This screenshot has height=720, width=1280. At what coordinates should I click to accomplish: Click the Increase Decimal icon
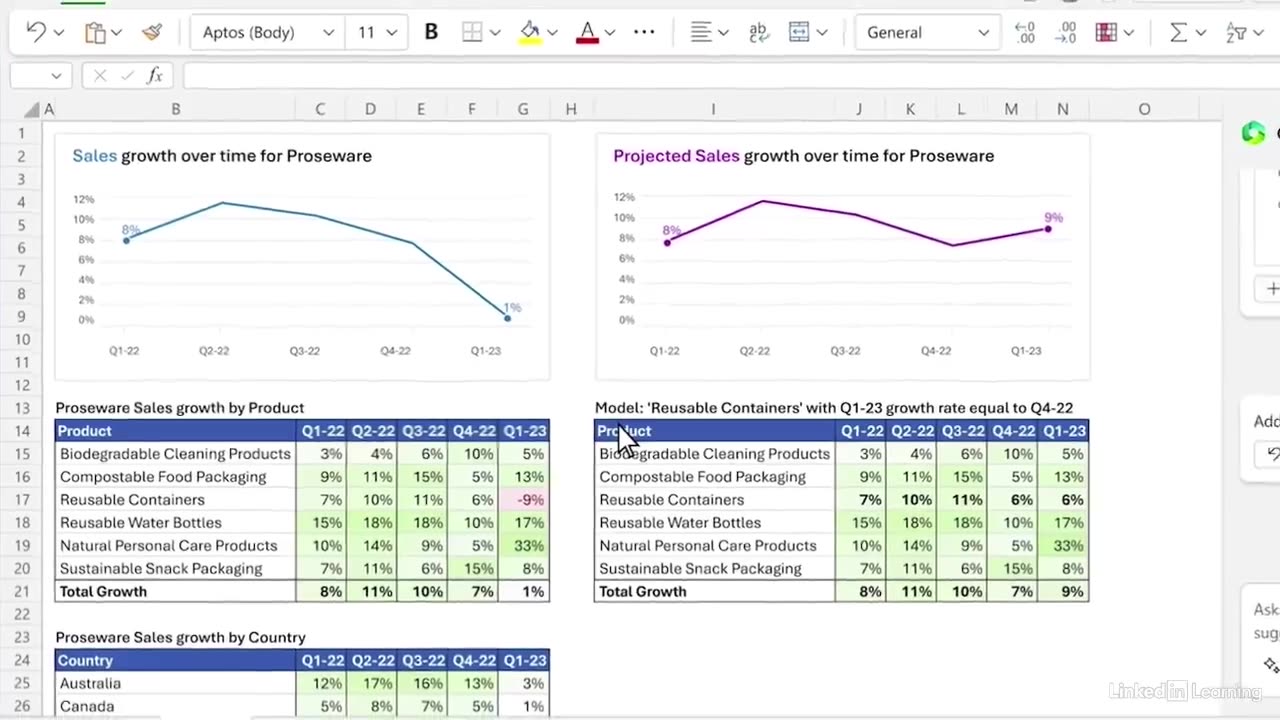1025,32
